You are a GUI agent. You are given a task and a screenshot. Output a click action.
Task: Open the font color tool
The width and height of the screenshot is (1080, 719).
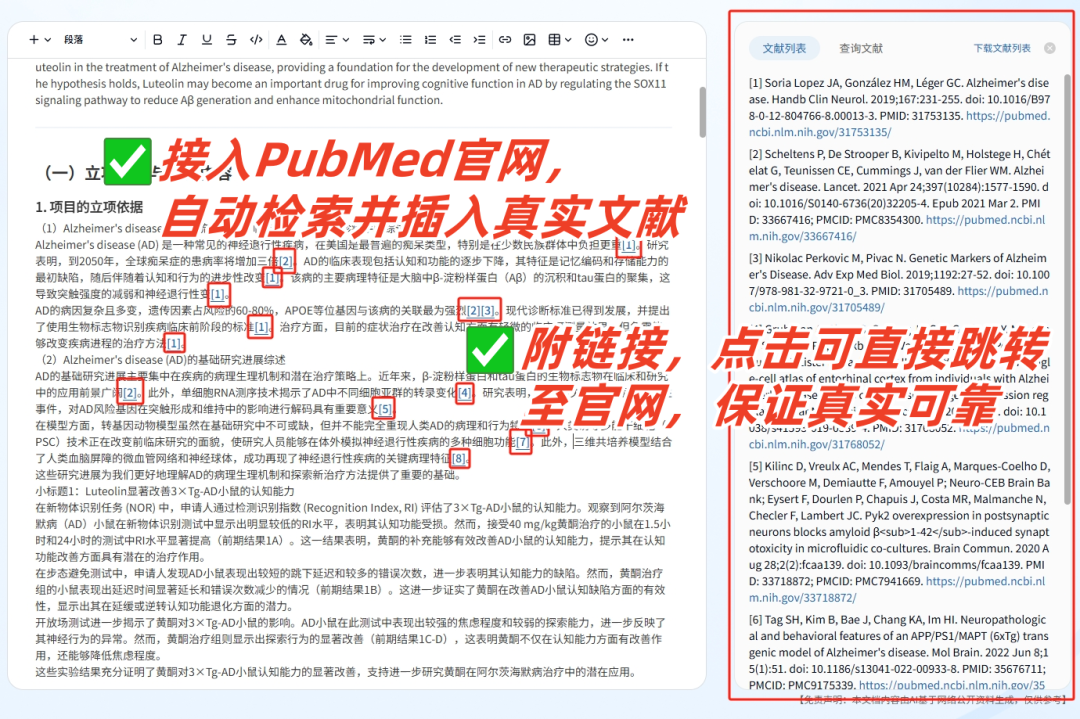tap(281, 40)
